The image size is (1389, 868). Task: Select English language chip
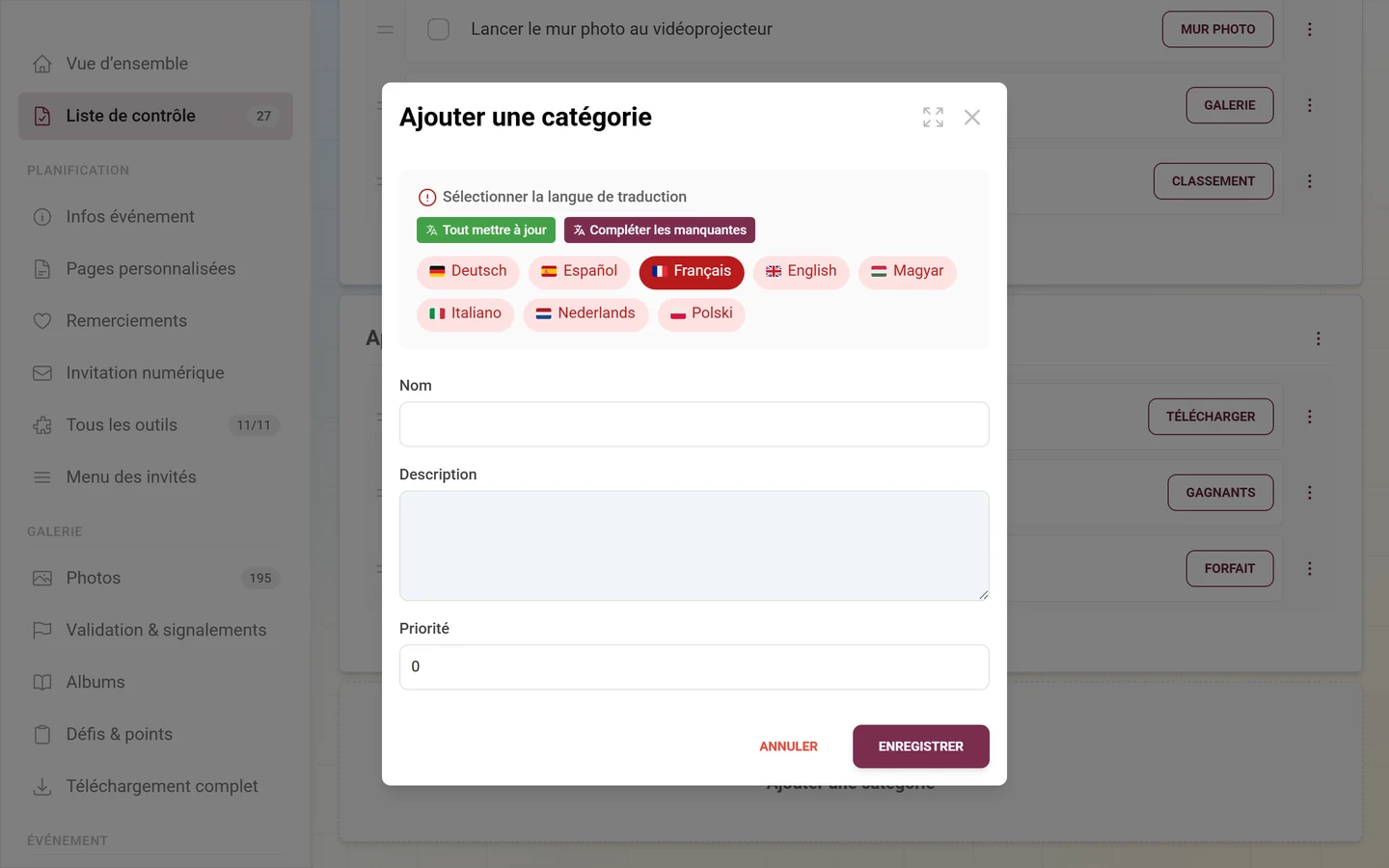point(802,272)
